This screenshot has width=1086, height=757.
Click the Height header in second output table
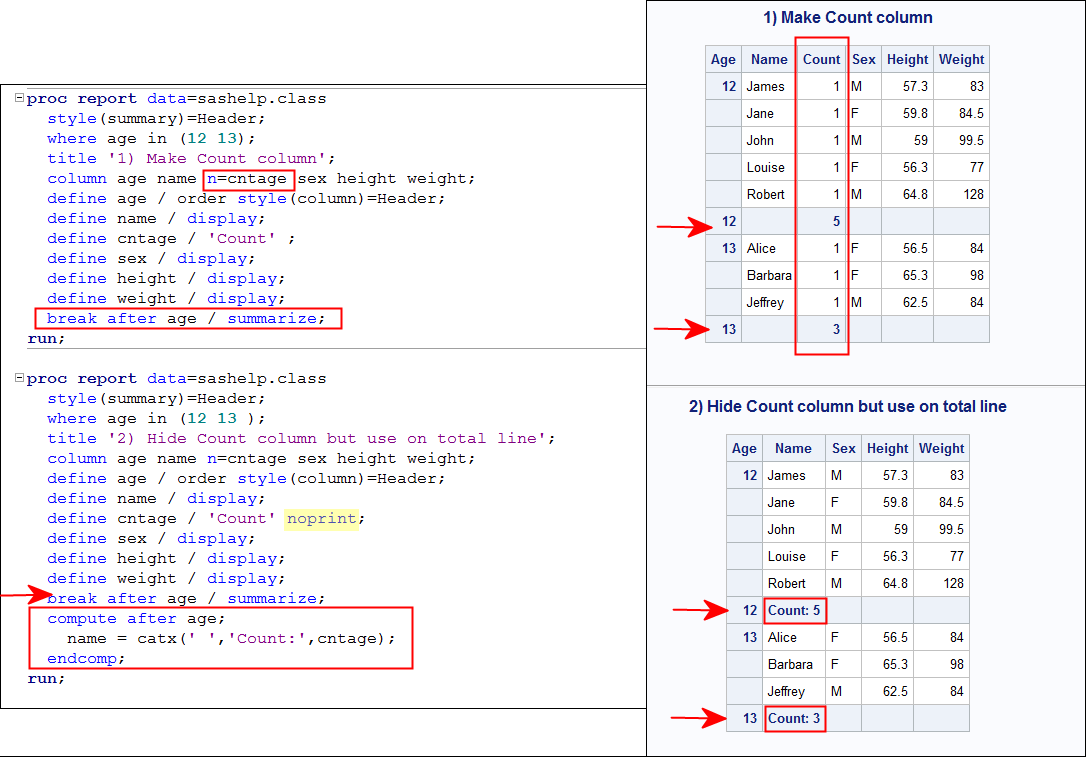pyautogui.click(x=887, y=448)
